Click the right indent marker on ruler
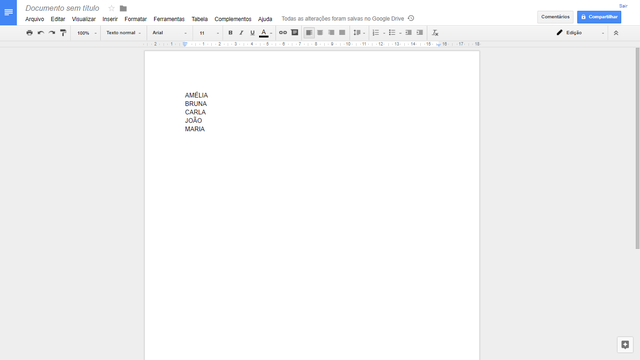This screenshot has height=360, width=640. 438,44
